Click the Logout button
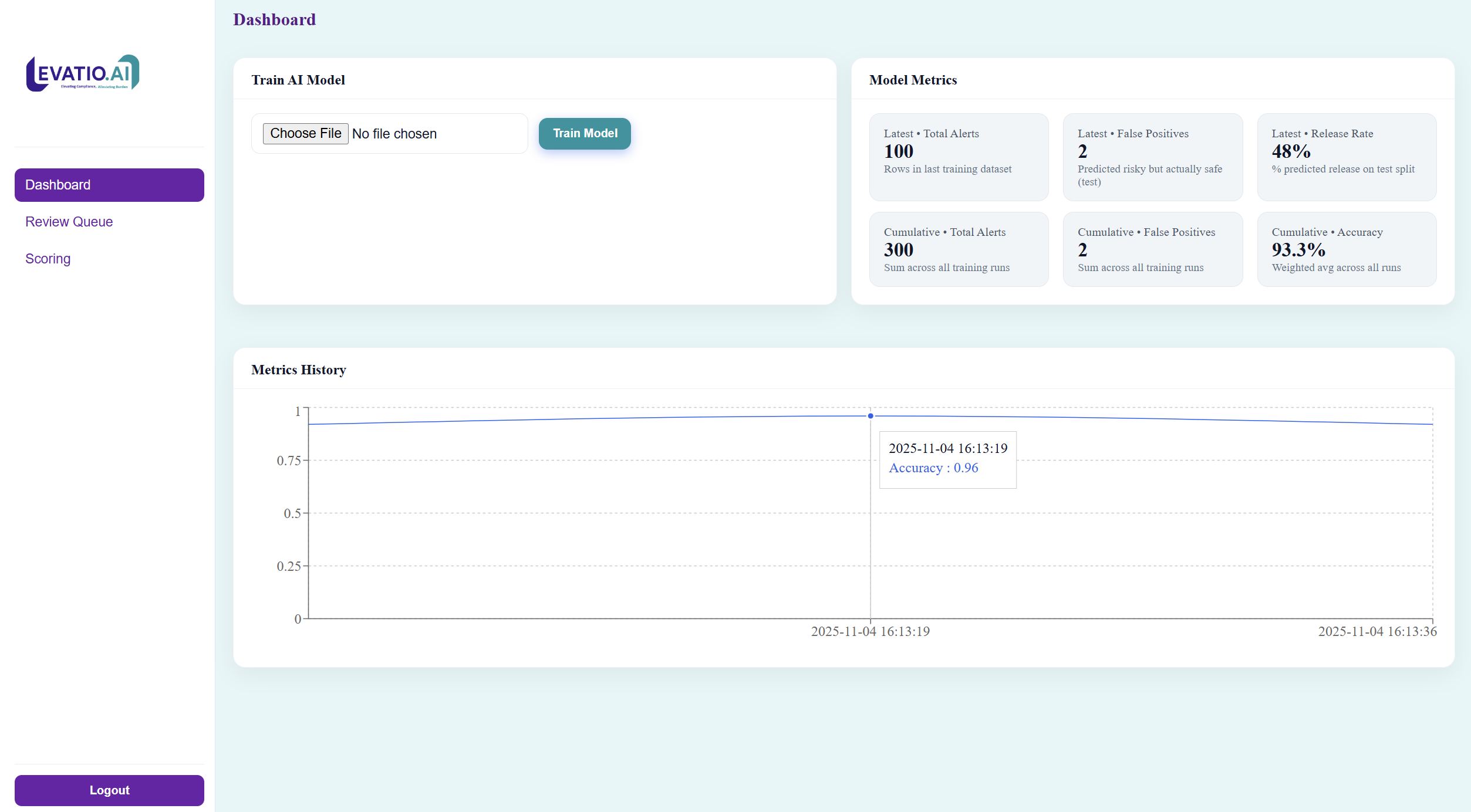This screenshot has height=812, width=1471. [x=109, y=790]
